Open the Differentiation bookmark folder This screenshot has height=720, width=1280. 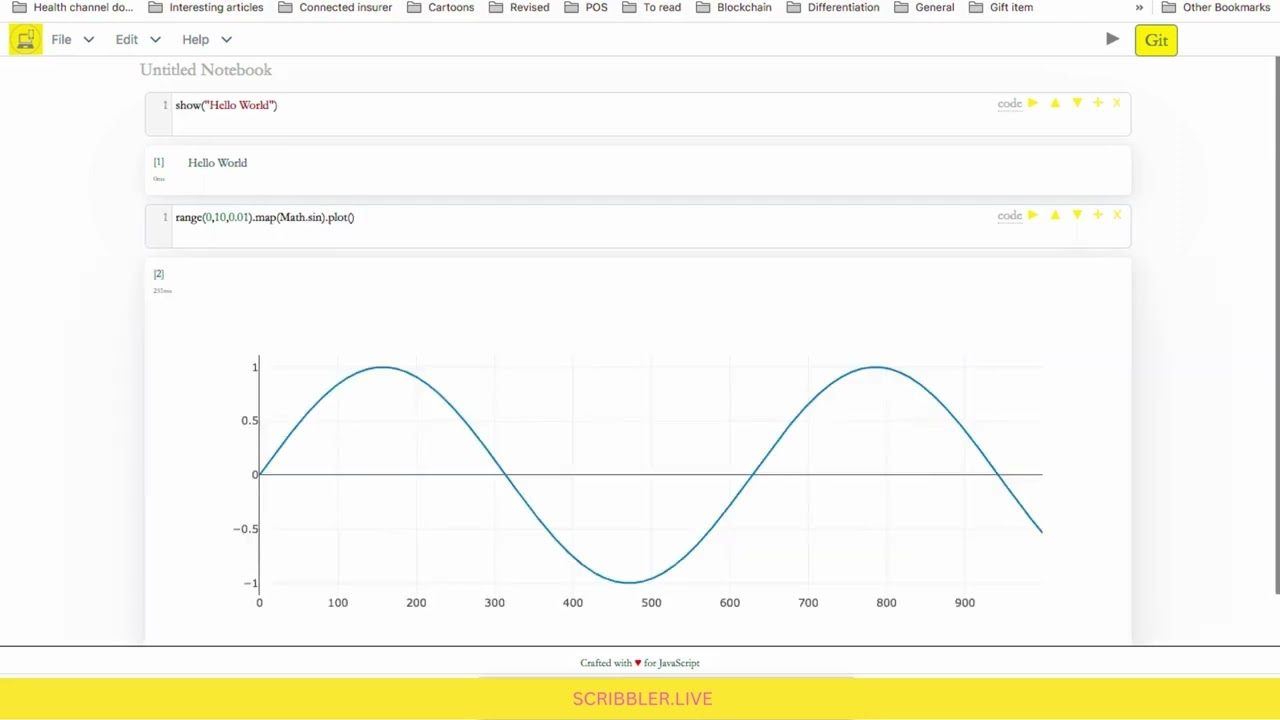coord(833,7)
